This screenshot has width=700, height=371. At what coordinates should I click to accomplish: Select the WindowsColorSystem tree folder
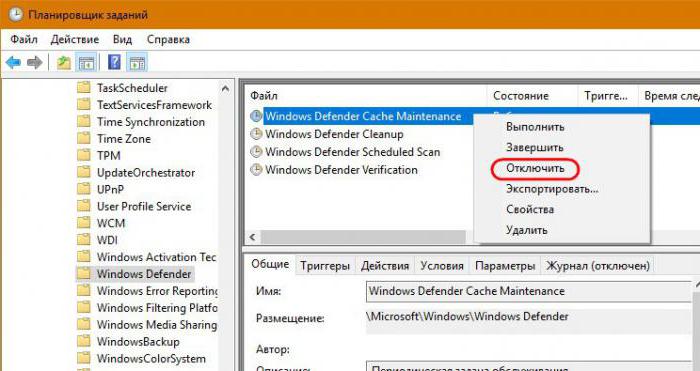(x=151, y=358)
